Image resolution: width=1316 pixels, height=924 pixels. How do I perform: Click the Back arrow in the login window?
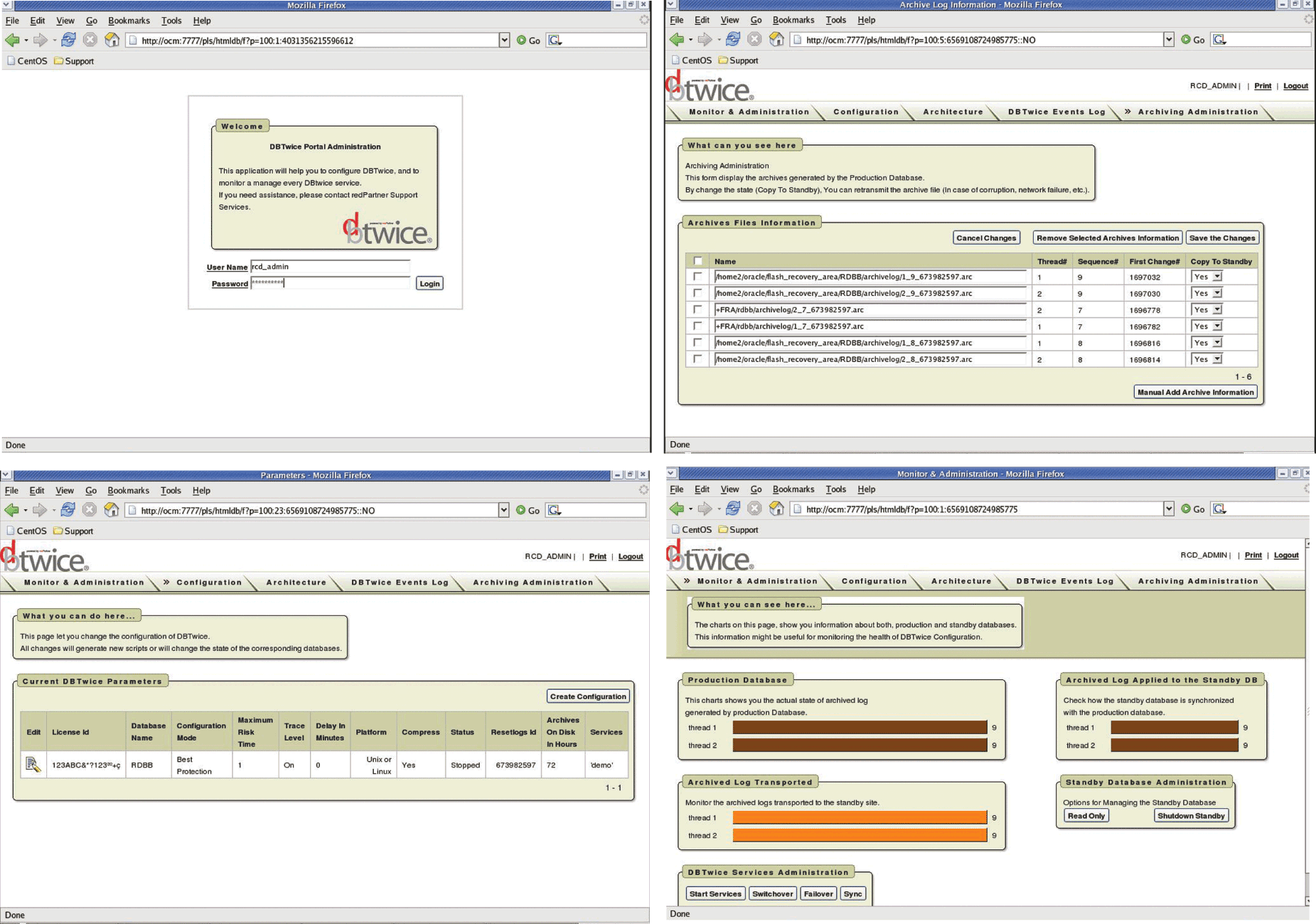12,41
